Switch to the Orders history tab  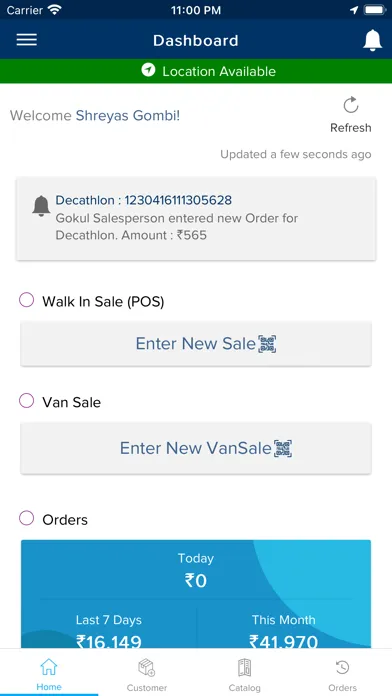(342, 675)
